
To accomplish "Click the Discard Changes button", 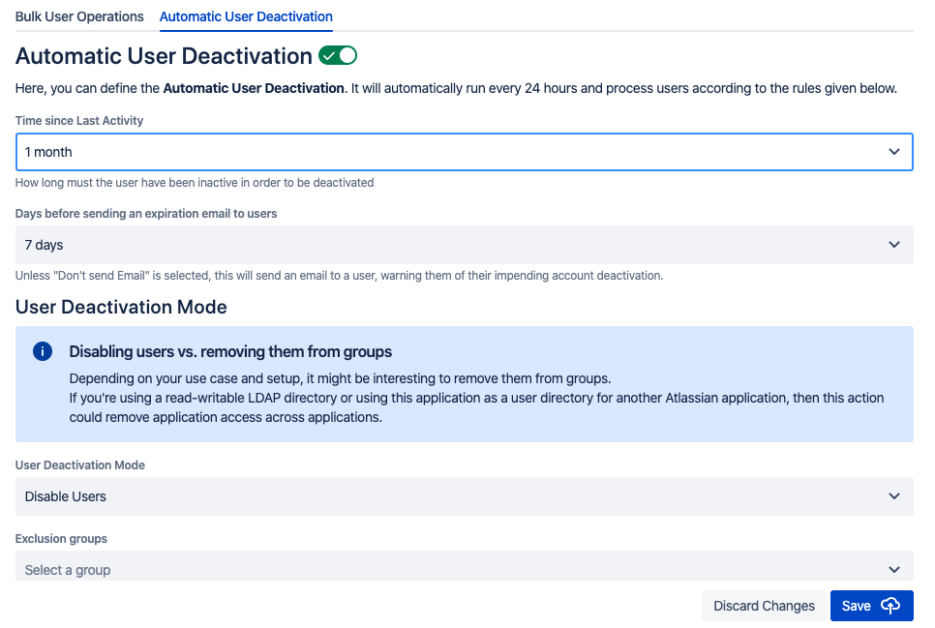I will [764, 606].
